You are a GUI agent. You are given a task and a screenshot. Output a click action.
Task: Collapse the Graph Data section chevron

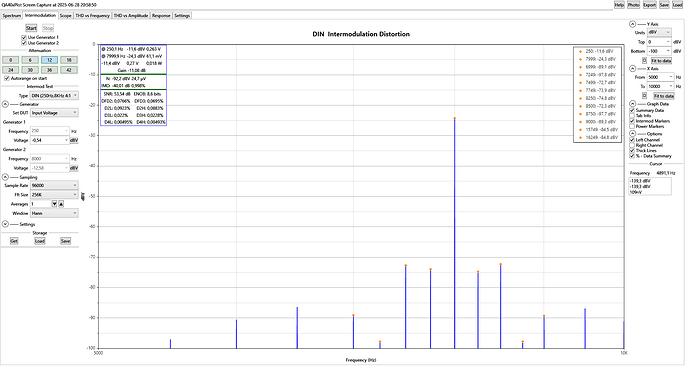point(632,104)
